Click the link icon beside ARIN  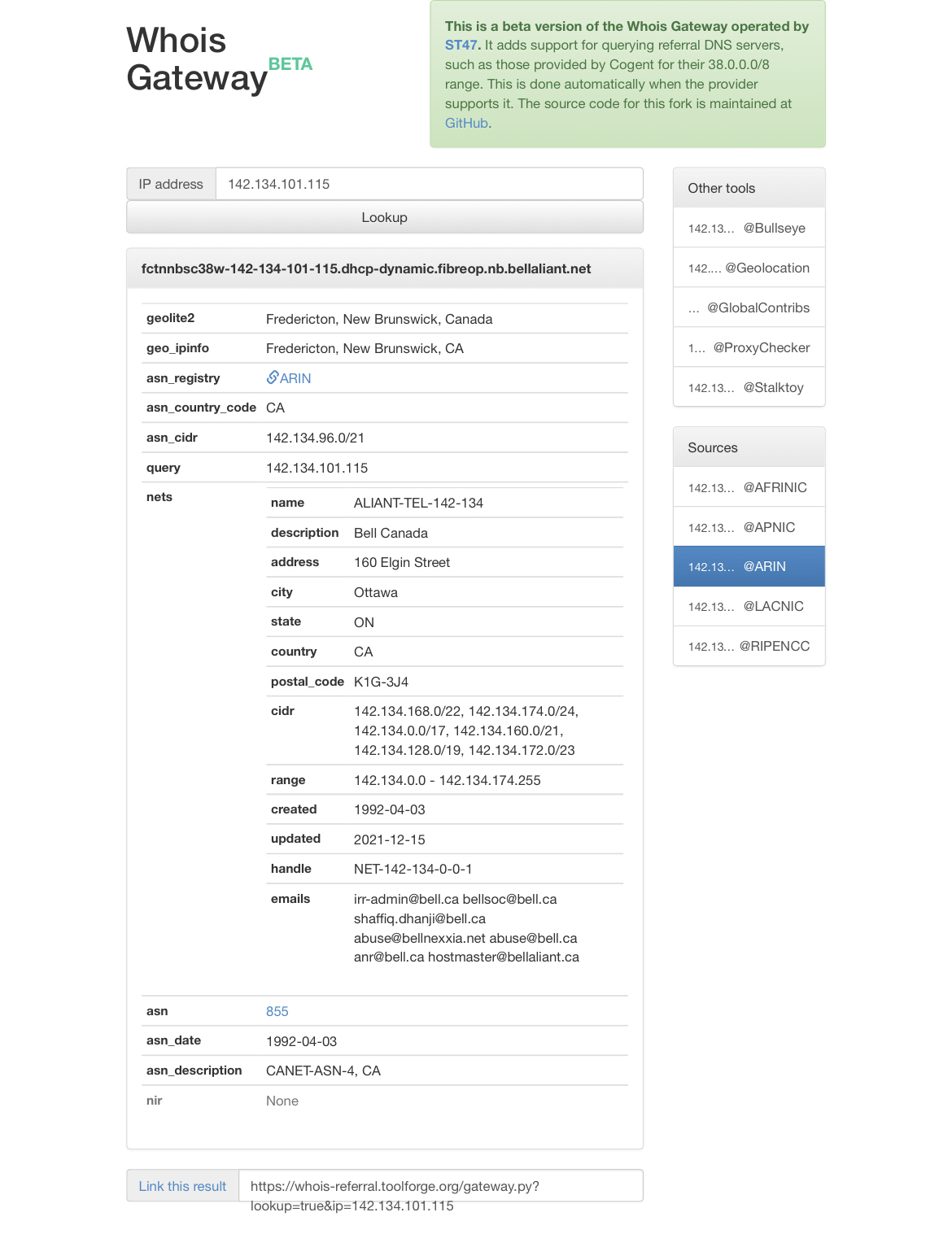point(273,377)
